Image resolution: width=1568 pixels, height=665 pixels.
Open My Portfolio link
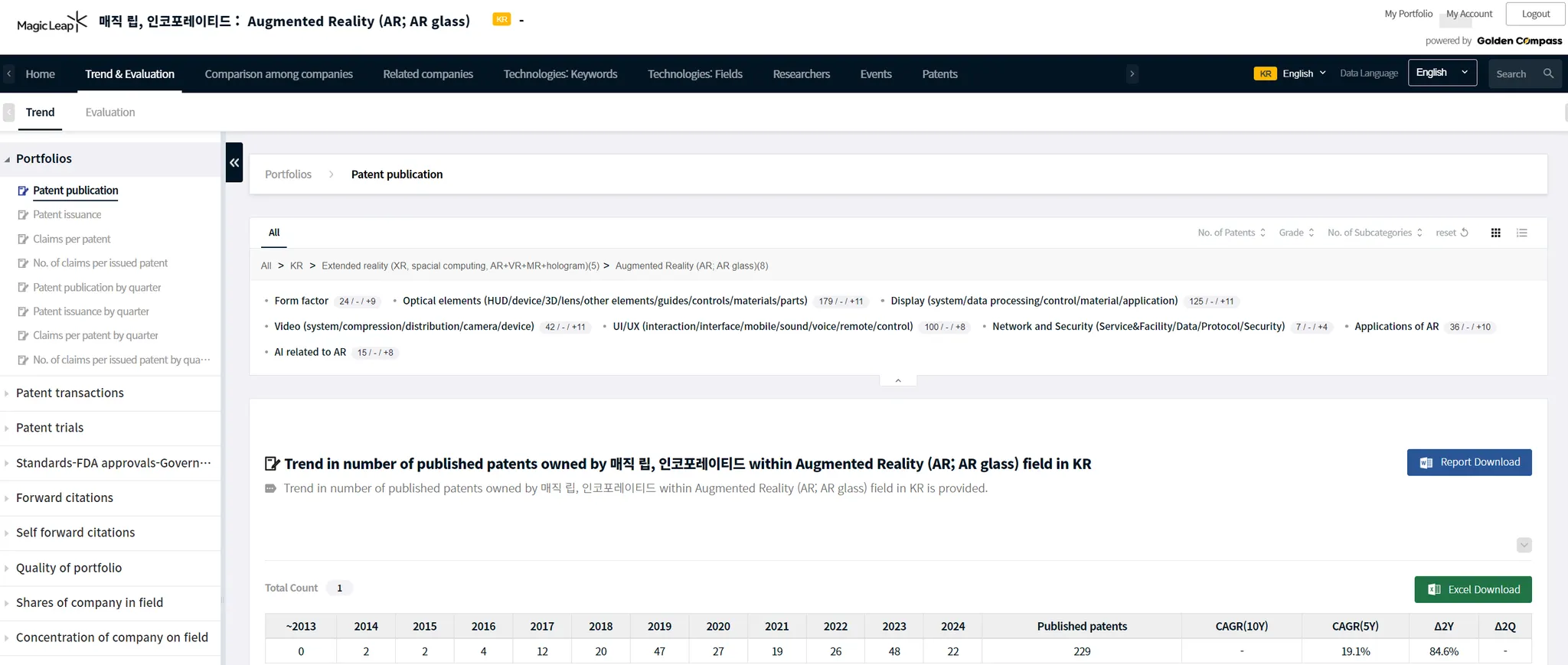(x=1408, y=14)
